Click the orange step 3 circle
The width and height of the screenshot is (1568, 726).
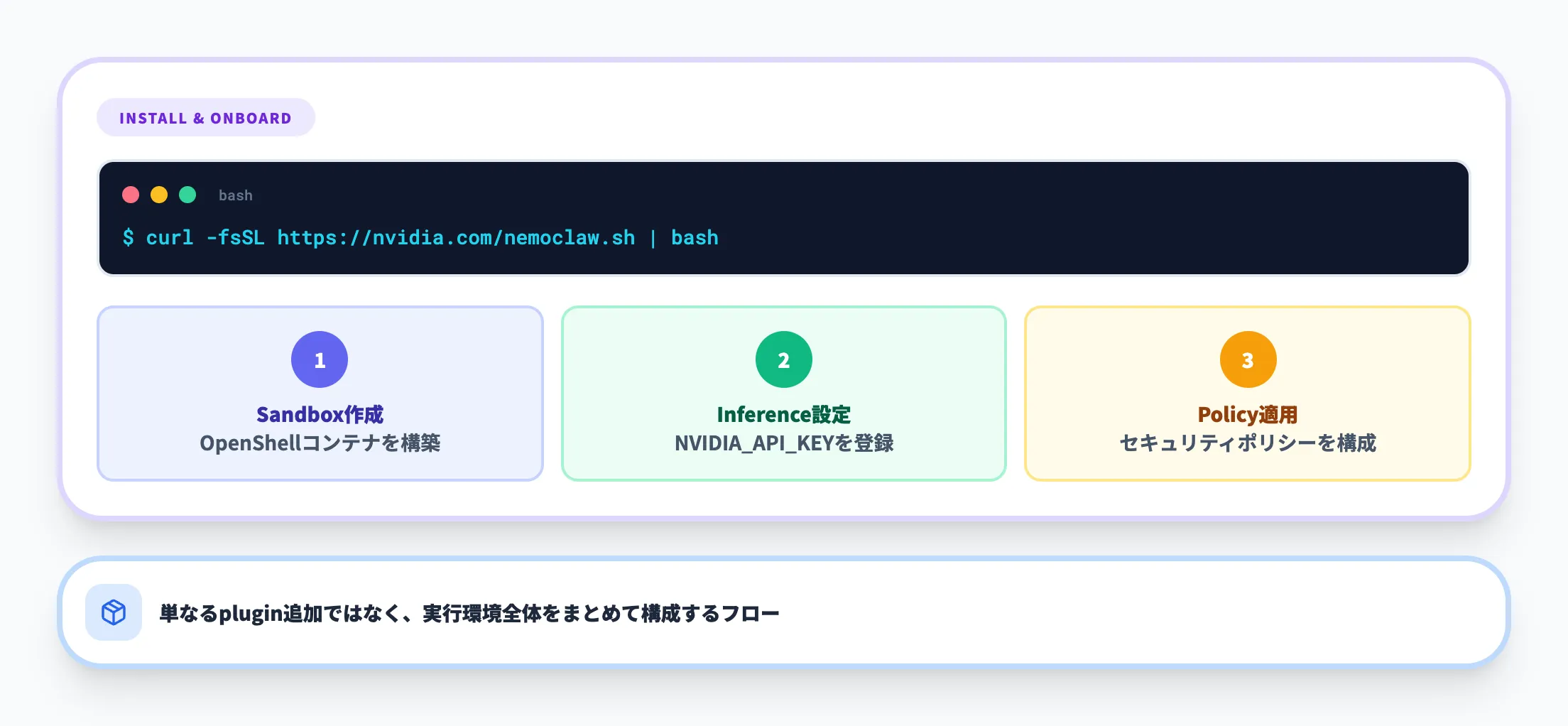coord(1248,359)
